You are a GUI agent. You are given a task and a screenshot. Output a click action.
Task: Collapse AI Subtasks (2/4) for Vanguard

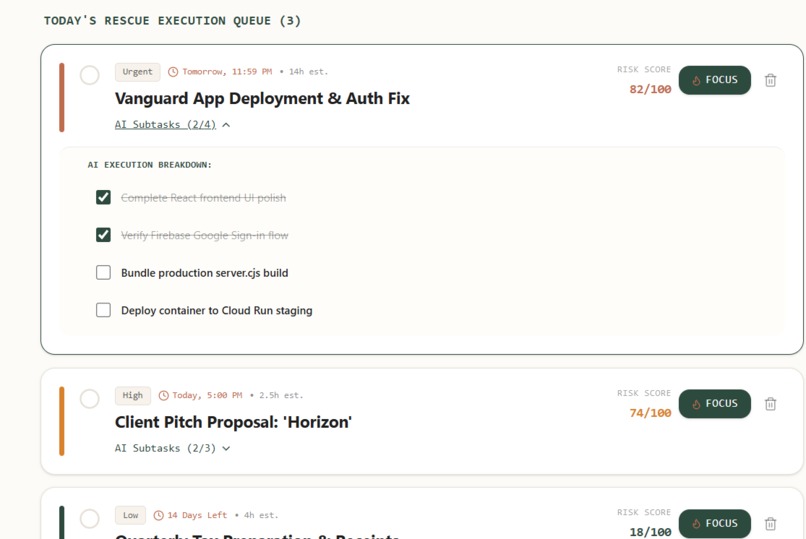pos(172,125)
